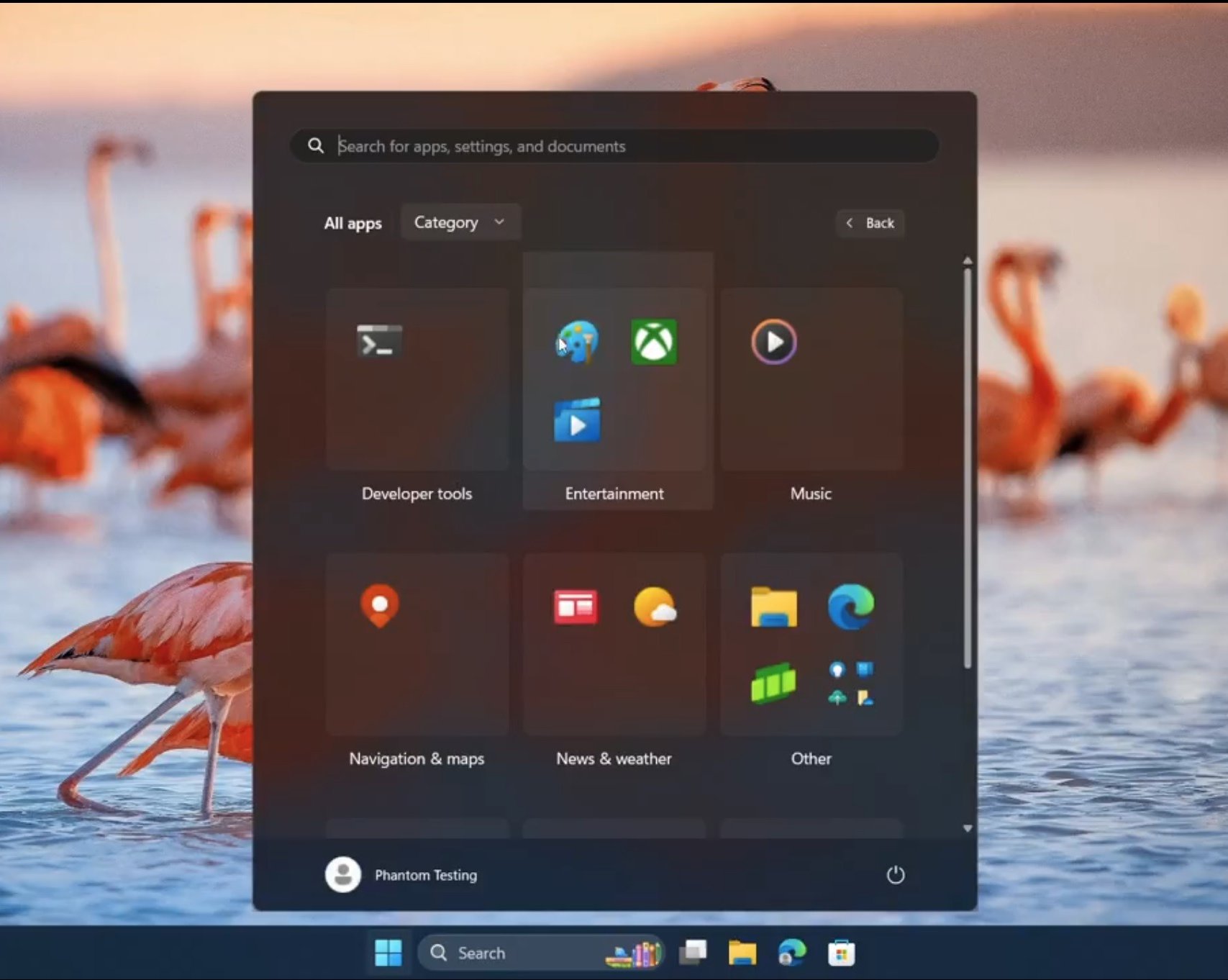Click the Entertainment category label
Screen dimensions: 1228x980
tap(614, 494)
